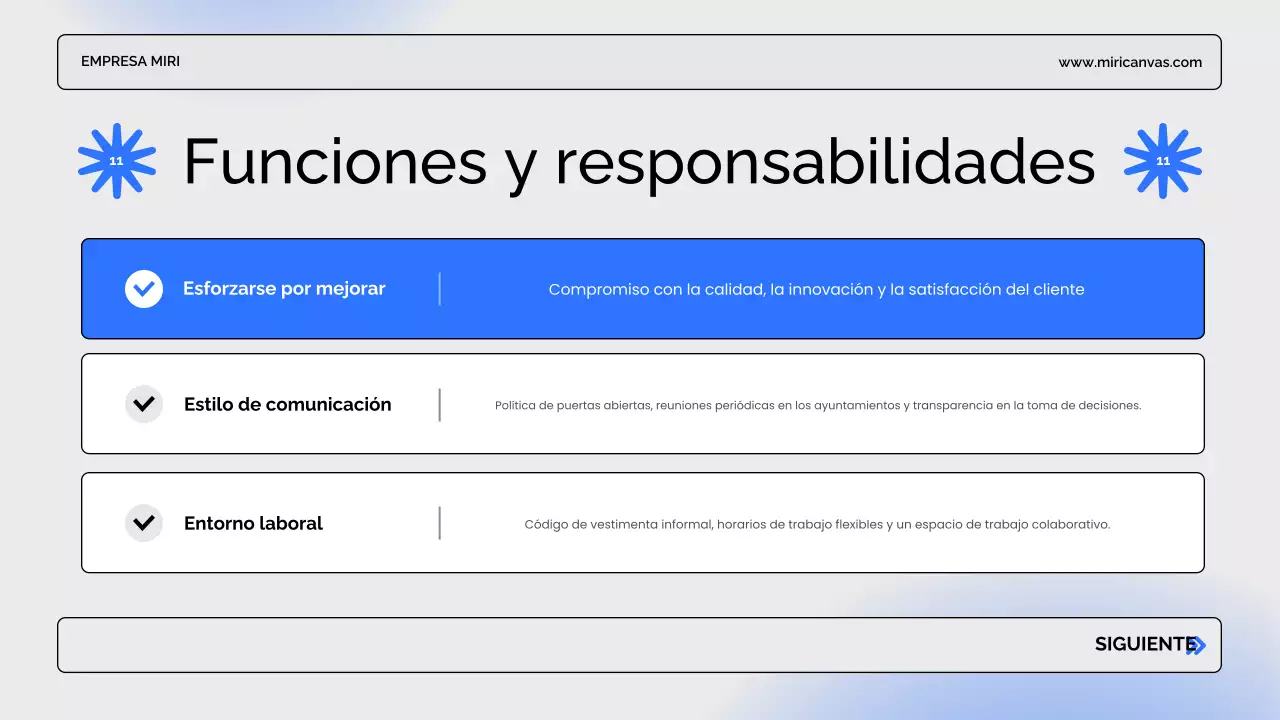
Task: Click the number 11 inside the right asterisk
Action: pyautogui.click(x=1162, y=160)
